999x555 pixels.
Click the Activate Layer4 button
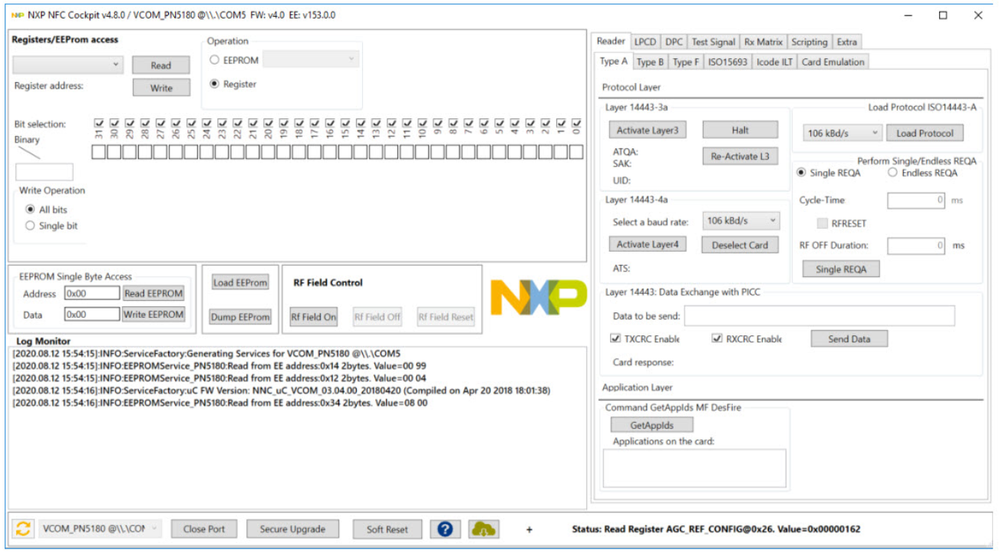[x=647, y=244]
